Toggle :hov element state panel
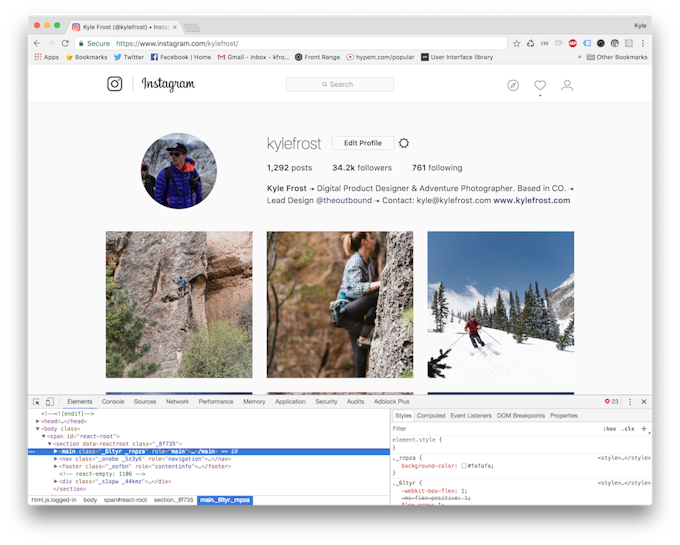Image resolution: width=680 pixels, height=545 pixels. 609,428
